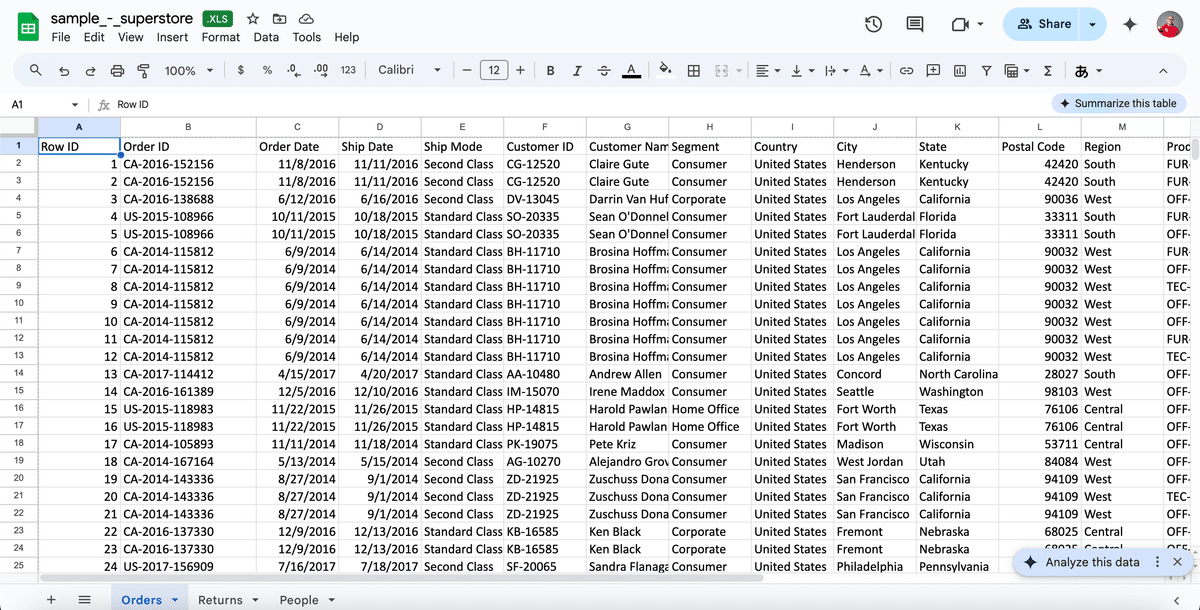Switch to the Returns sheet
The height and width of the screenshot is (610, 1200).
click(x=222, y=600)
